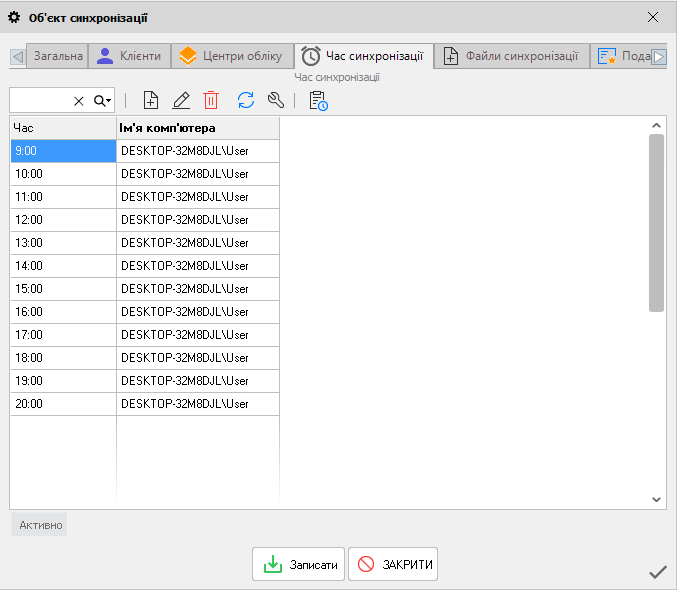This screenshot has height=590, width=677.
Task: Click the checkmark icon at bottom right
Action: (x=657, y=572)
